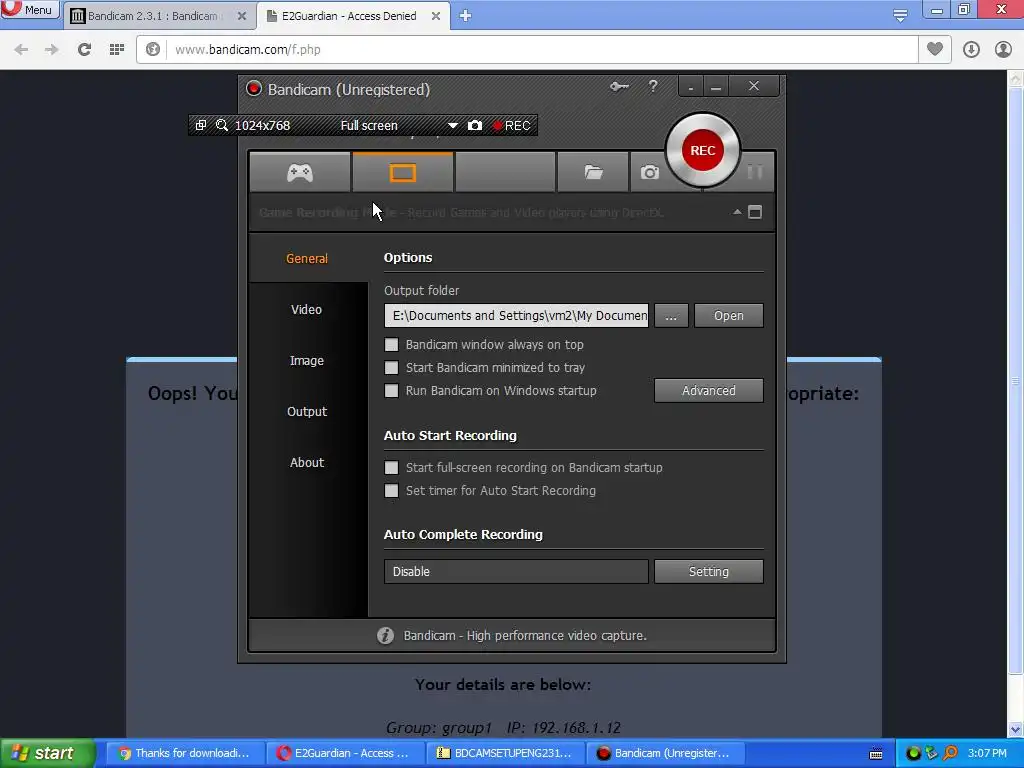Click the small window square icon next to up arrow
Viewport: 1024px width, 768px height.
tap(755, 212)
